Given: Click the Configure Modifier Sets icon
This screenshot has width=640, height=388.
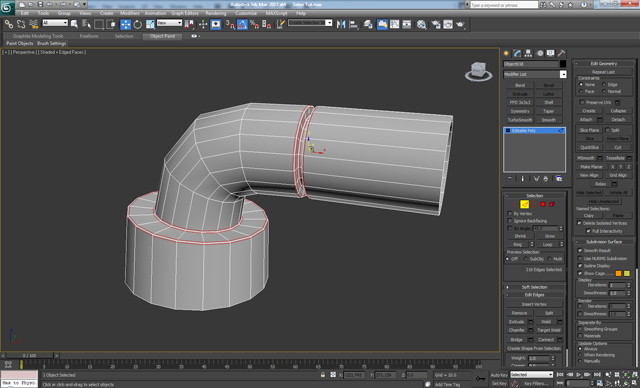Looking at the screenshot, I should click(559, 179).
